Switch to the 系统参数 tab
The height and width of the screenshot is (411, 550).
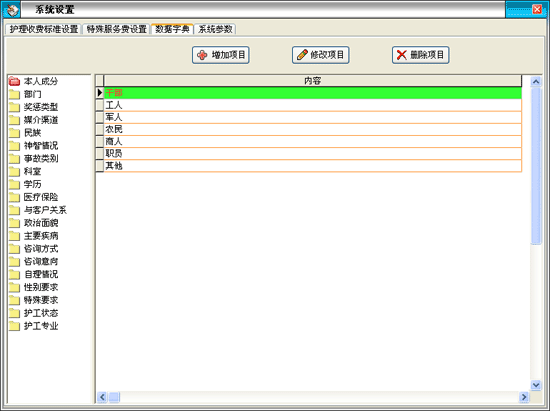tap(215, 29)
